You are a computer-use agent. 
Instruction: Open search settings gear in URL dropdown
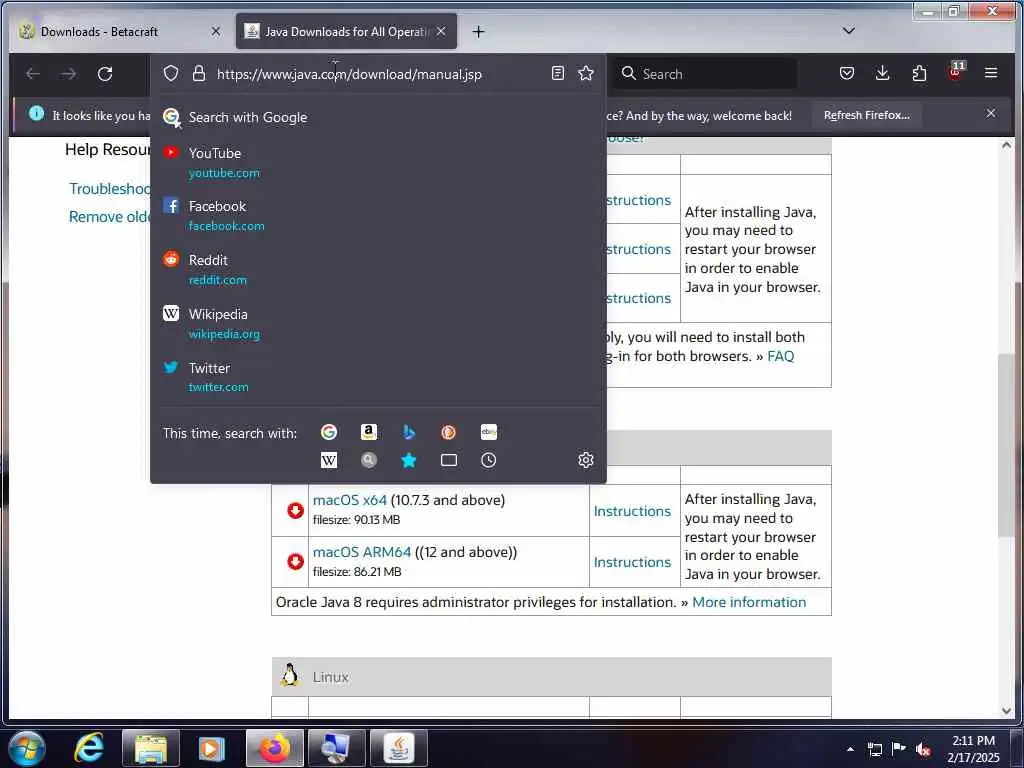586,460
